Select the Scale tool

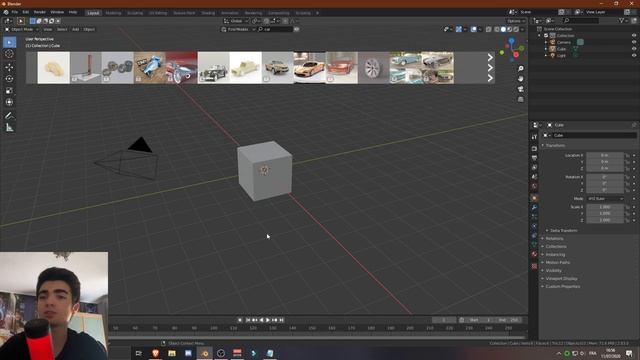pos(9,91)
